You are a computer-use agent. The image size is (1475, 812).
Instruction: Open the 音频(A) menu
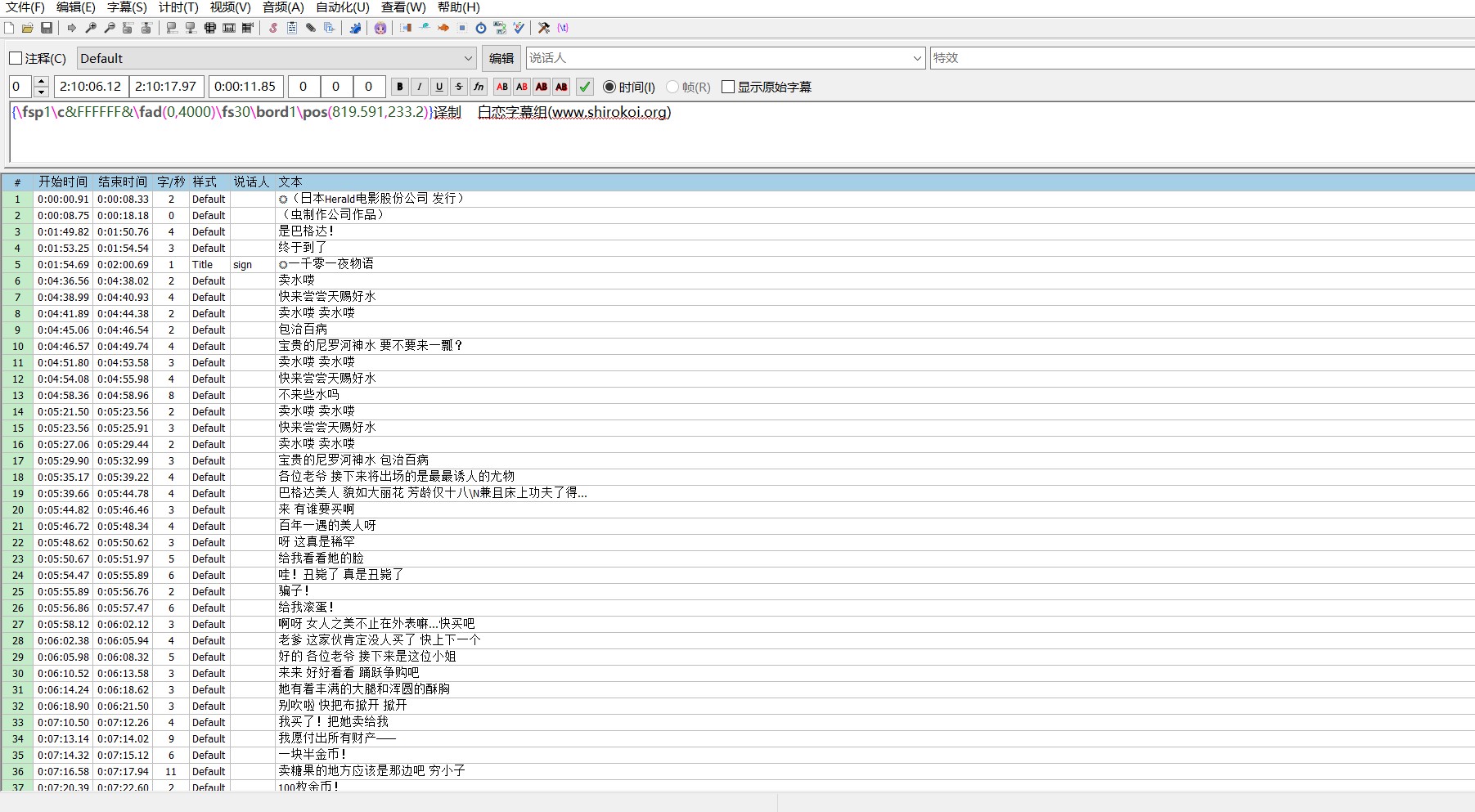(x=283, y=7)
